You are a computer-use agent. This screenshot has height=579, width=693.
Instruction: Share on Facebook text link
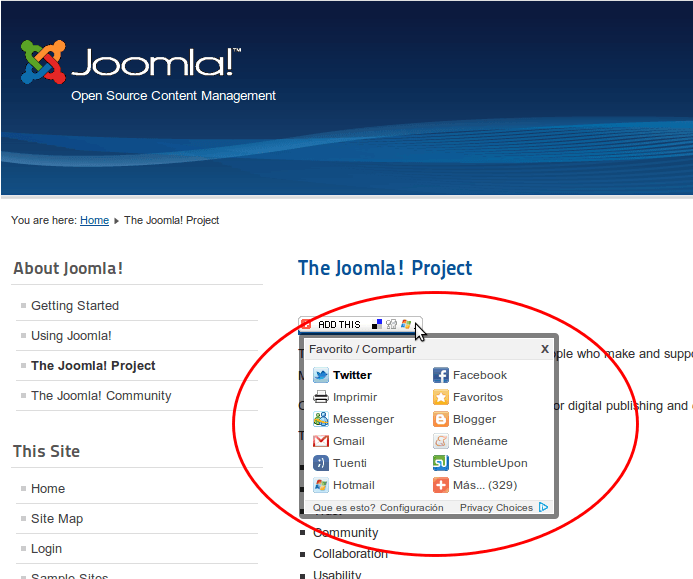tap(480, 375)
